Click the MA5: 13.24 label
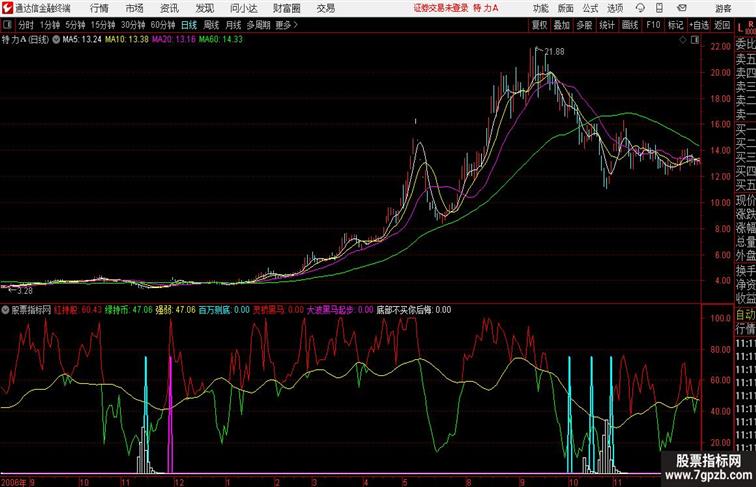The height and width of the screenshot is (487, 756). 82,40
